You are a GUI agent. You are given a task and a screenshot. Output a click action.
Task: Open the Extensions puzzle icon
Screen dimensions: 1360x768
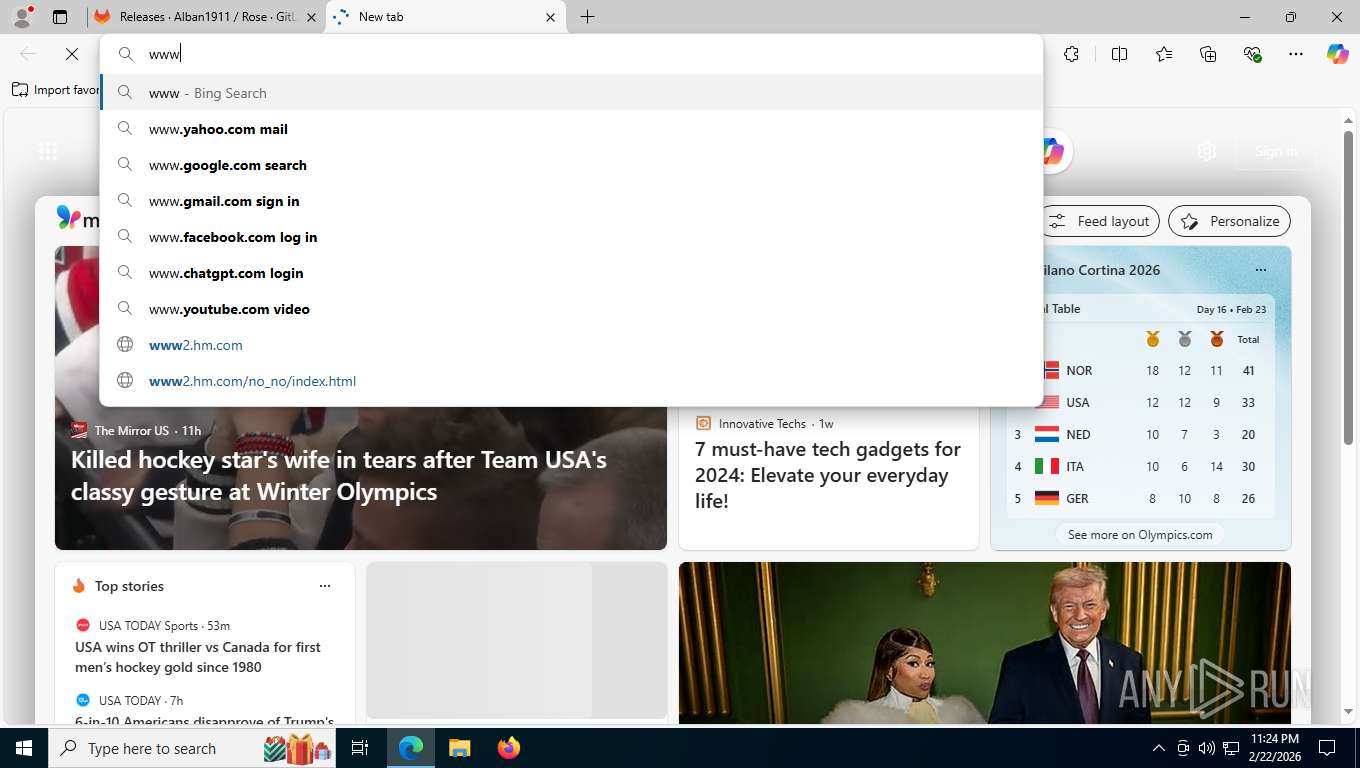pyautogui.click(x=1071, y=54)
